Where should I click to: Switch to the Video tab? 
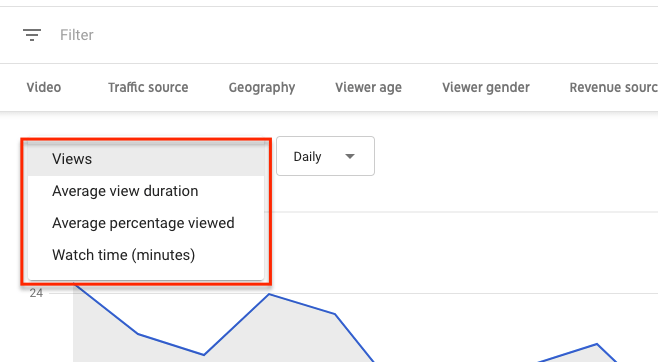(44, 87)
